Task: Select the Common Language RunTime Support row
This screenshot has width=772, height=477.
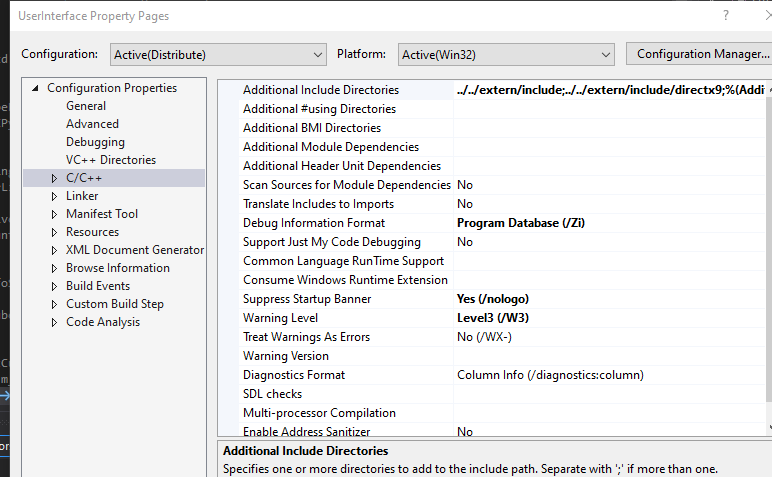Action: pyautogui.click(x=502, y=261)
